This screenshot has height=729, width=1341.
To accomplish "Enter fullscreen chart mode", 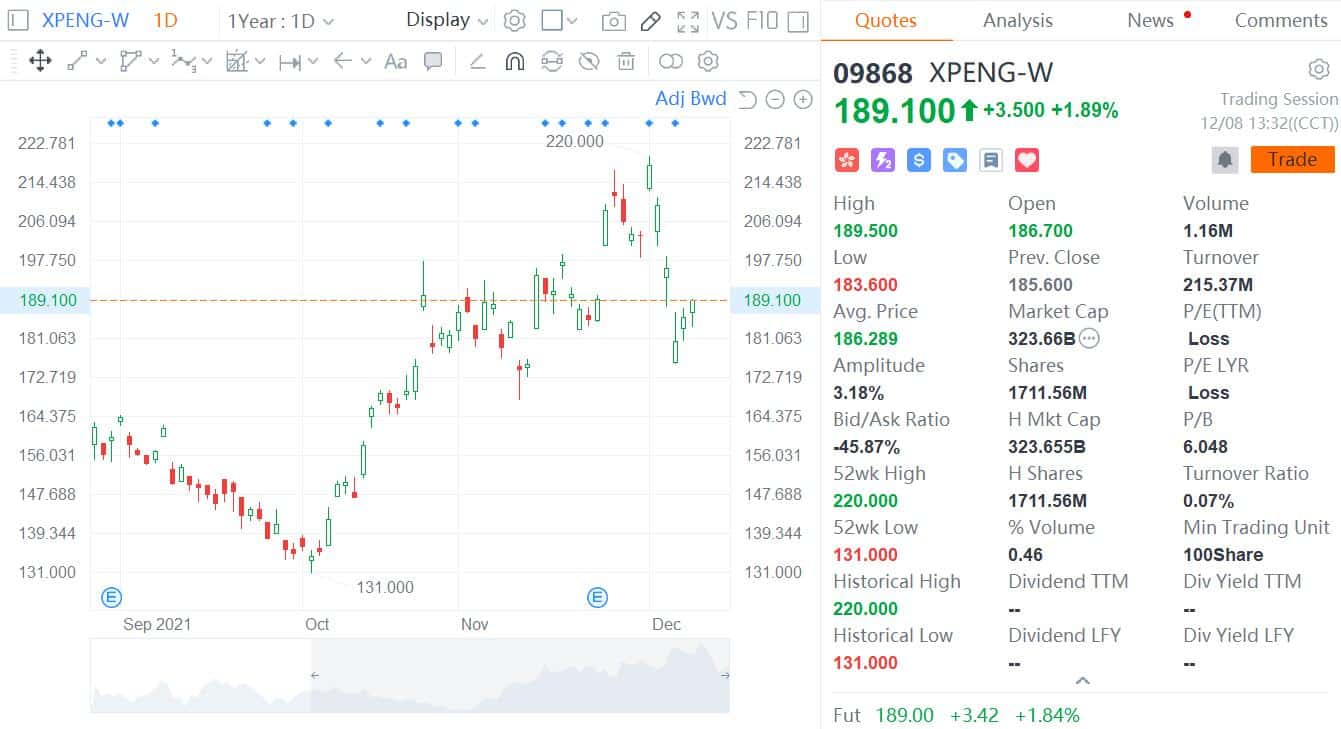I will (688, 21).
